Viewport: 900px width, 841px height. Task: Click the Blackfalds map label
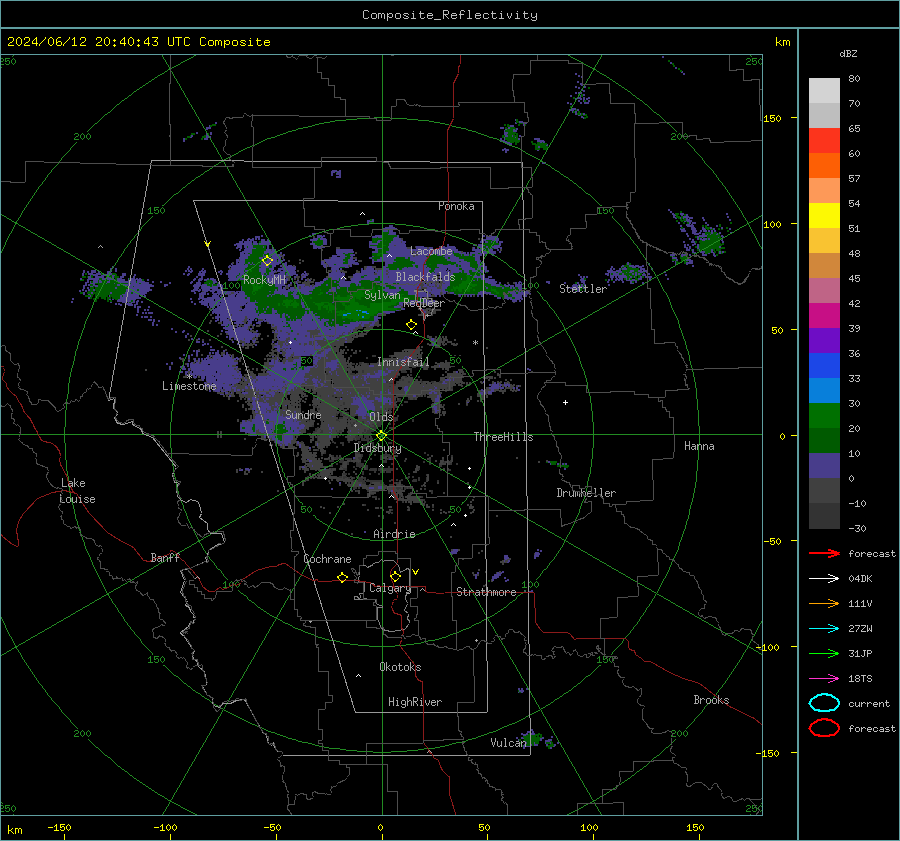(x=425, y=277)
